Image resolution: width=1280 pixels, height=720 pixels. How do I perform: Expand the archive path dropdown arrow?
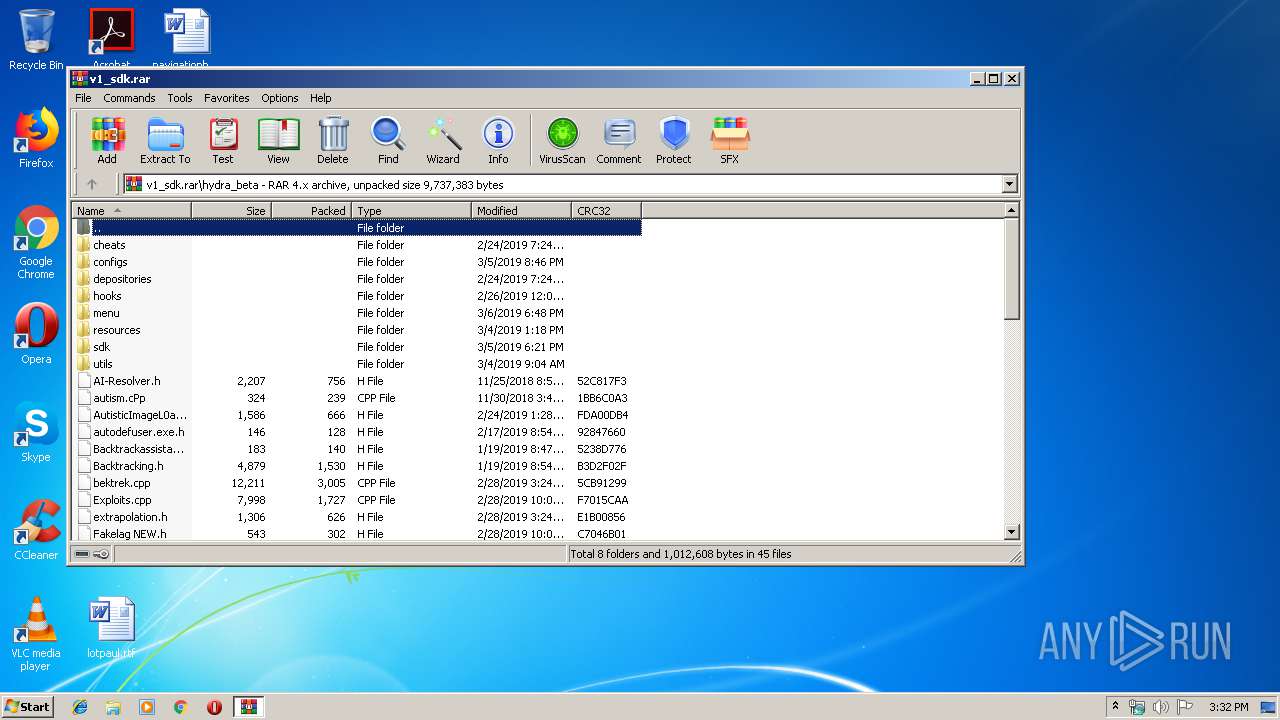tap(1009, 184)
